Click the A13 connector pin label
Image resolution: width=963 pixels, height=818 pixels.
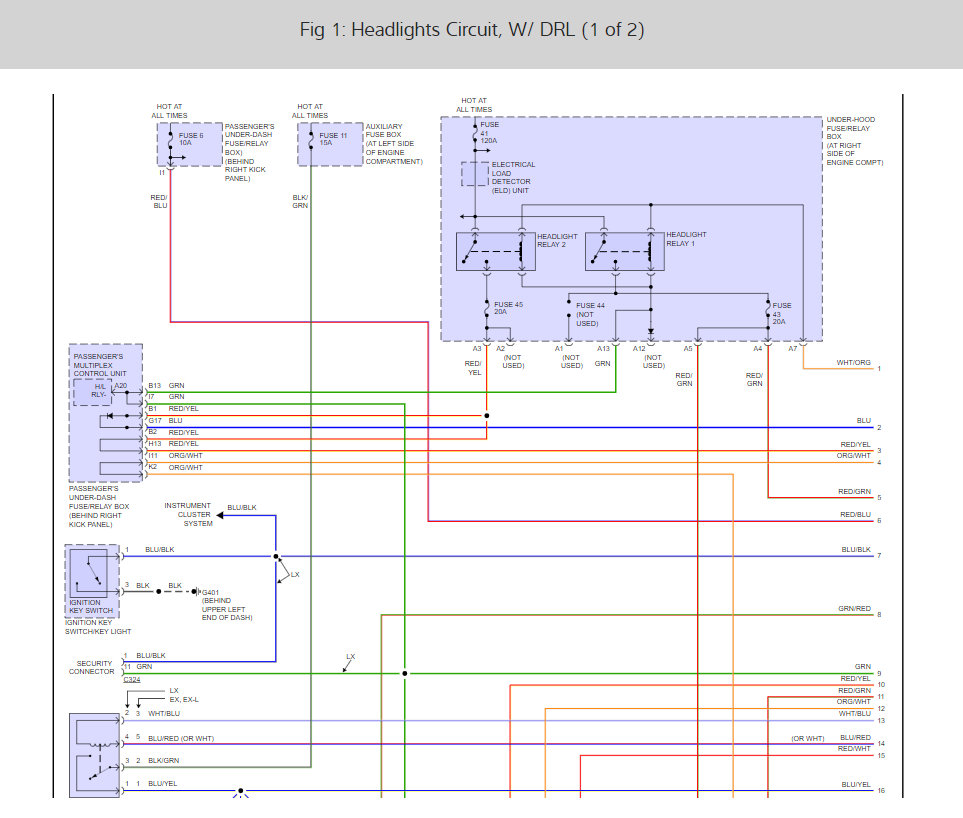point(604,348)
